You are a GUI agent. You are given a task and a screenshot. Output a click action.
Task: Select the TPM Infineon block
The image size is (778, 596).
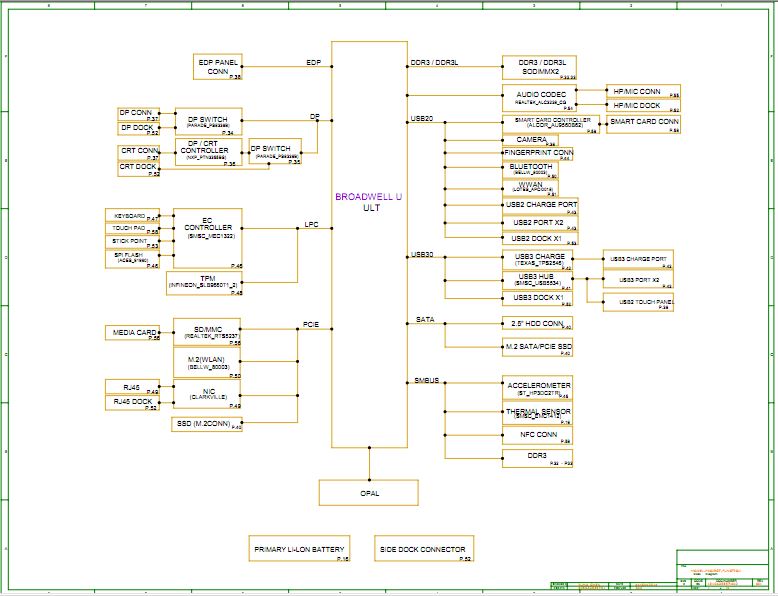(207, 284)
